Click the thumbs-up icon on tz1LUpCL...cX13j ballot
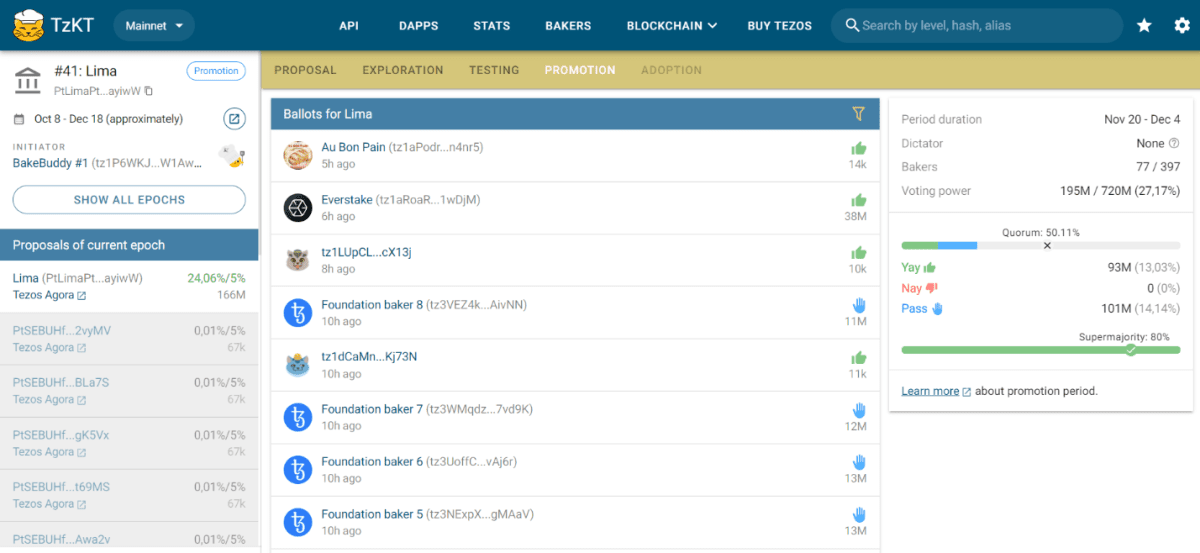 858,253
